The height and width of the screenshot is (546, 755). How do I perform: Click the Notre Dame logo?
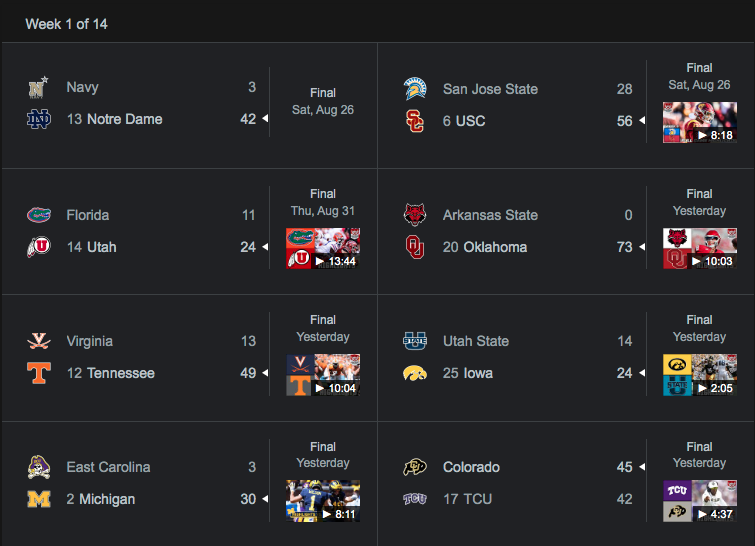tap(38, 120)
